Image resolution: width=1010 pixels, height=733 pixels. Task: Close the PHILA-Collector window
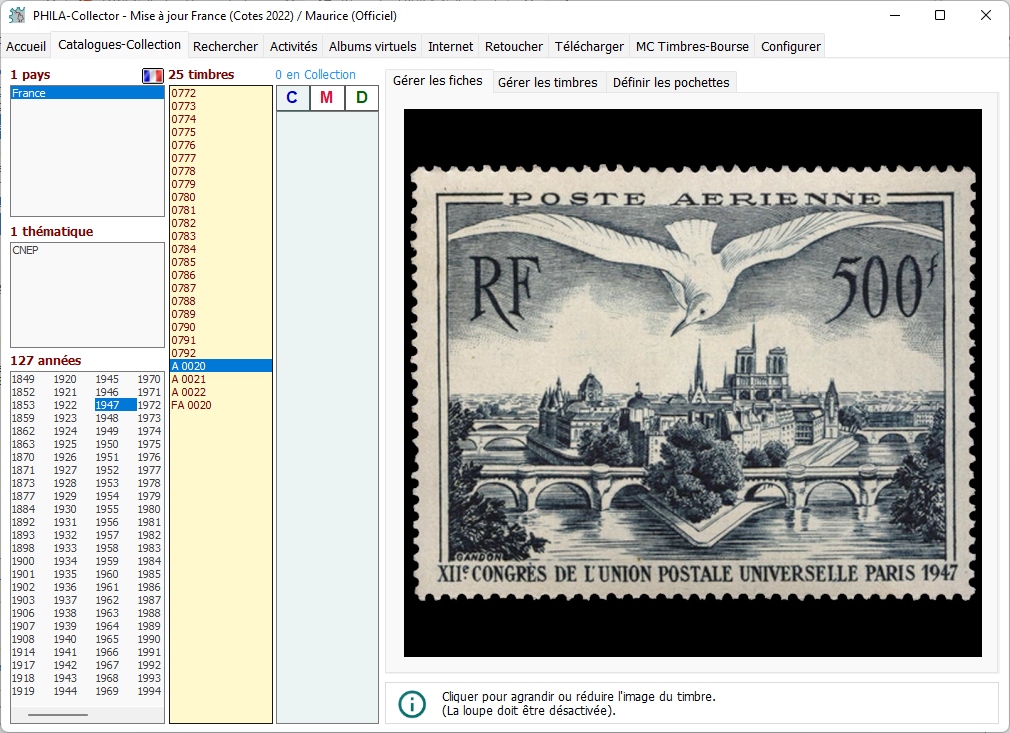(x=986, y=15)
